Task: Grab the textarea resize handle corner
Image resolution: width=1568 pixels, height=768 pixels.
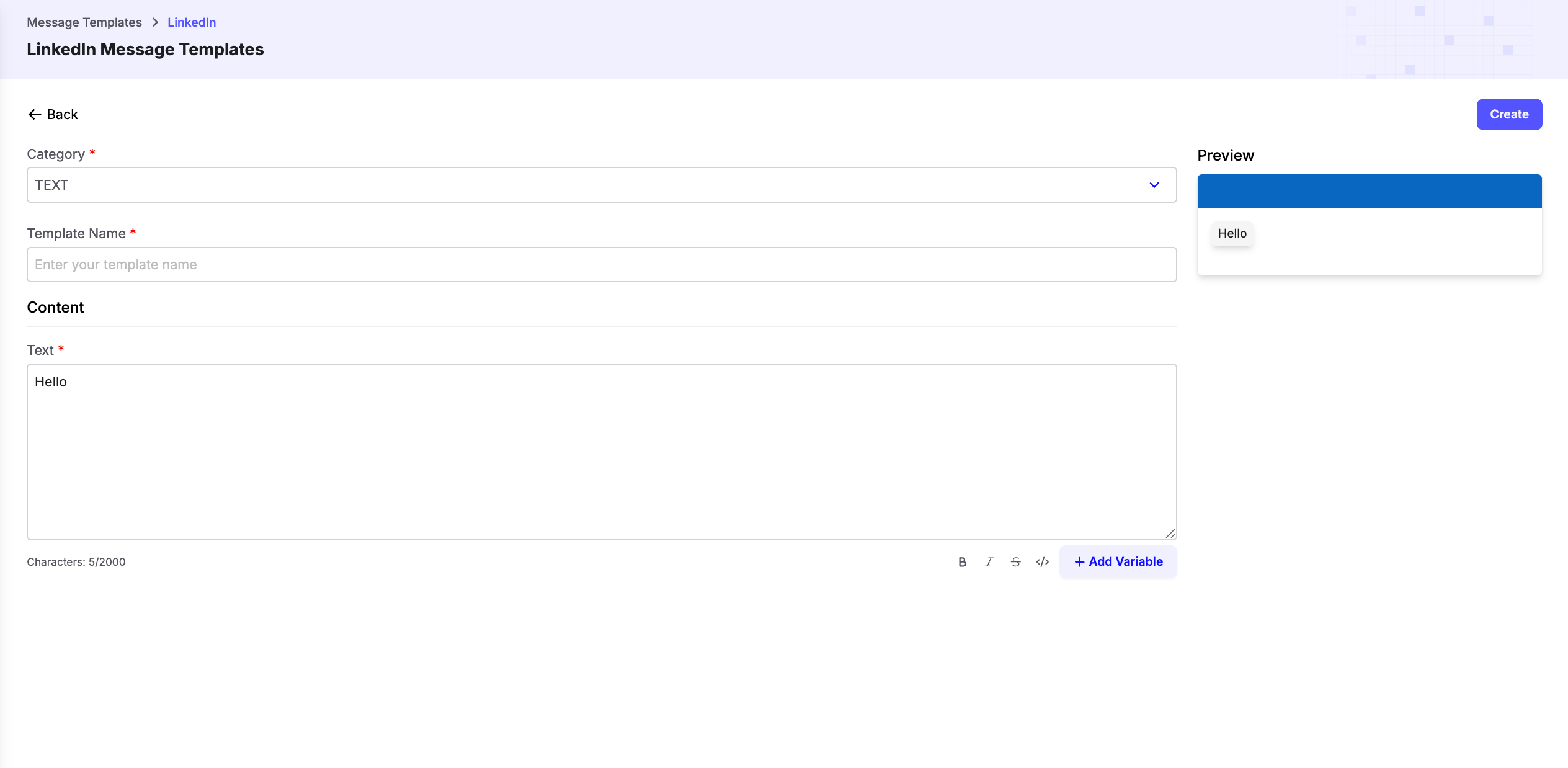Action: tap(1170, 534)
